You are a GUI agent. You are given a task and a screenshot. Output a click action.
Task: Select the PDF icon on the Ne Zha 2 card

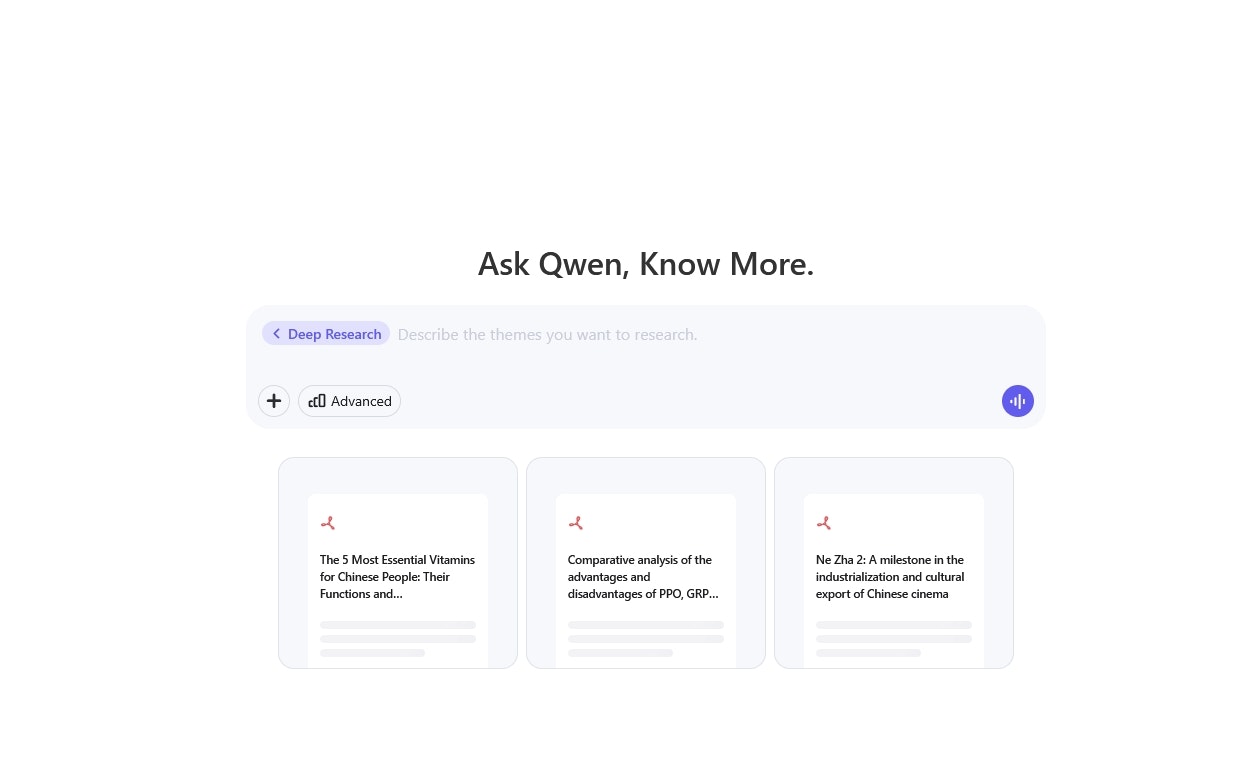coord(824,522)
